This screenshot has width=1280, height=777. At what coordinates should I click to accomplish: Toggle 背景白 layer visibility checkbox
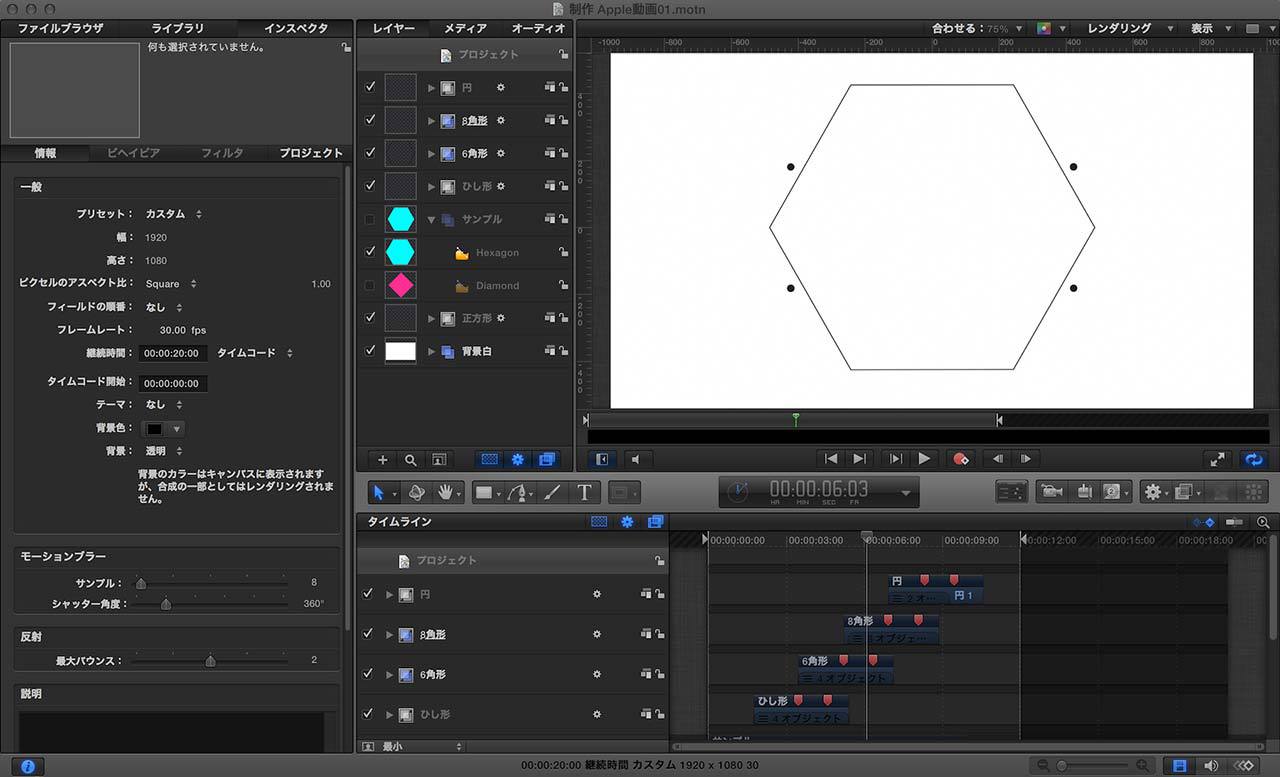(370, 351)
